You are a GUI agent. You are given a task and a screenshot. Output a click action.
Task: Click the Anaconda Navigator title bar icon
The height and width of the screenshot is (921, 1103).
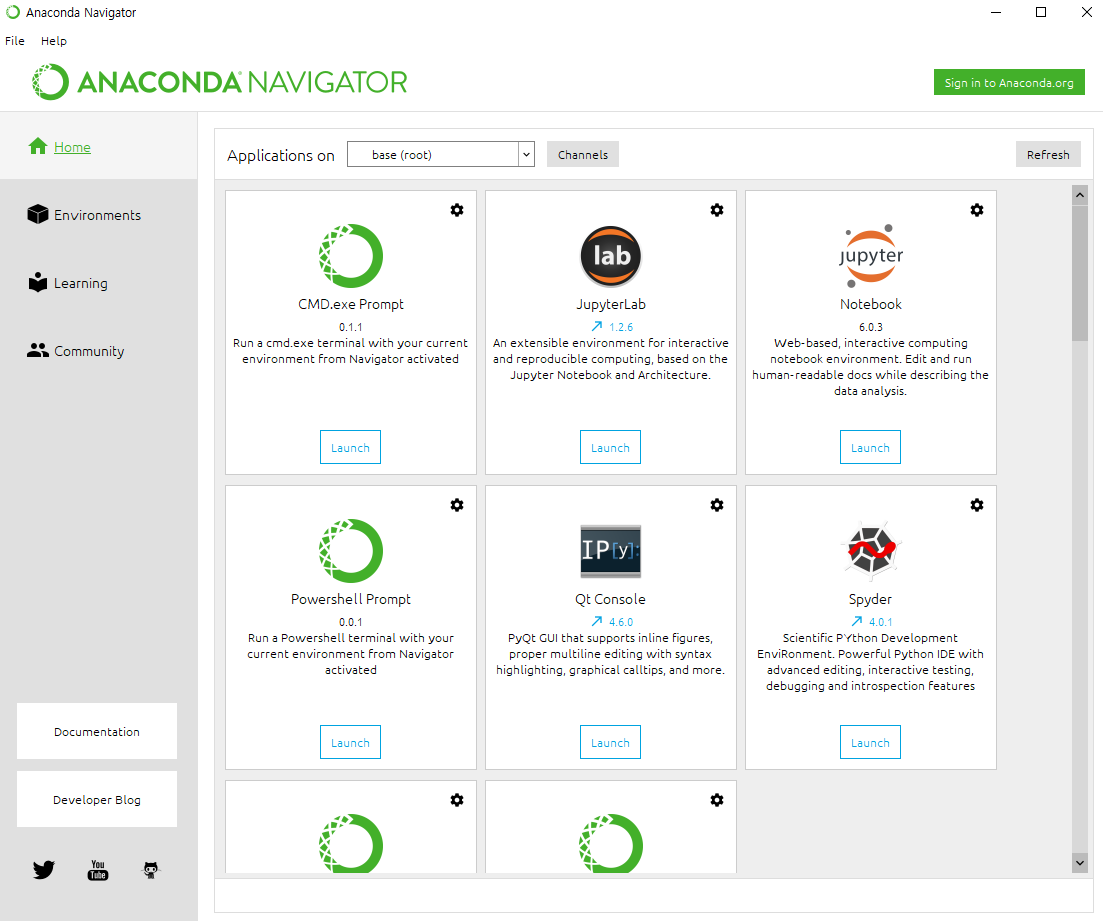pos(13,12)
